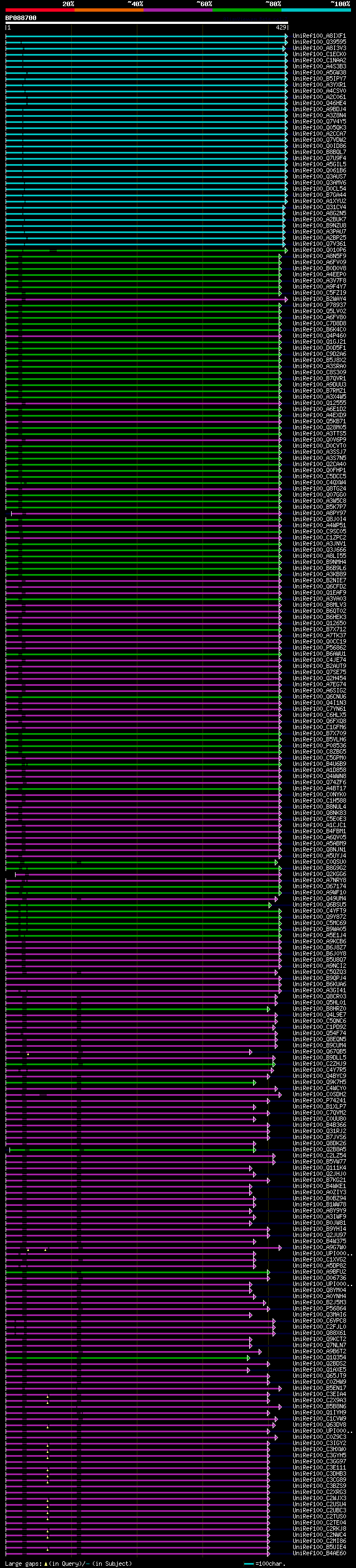The height and width of the screenshot is (1568, 356).
Task: Click hit label UniRef100_Q31CV4
Action: pyautogui.click(x=319, y=207)
